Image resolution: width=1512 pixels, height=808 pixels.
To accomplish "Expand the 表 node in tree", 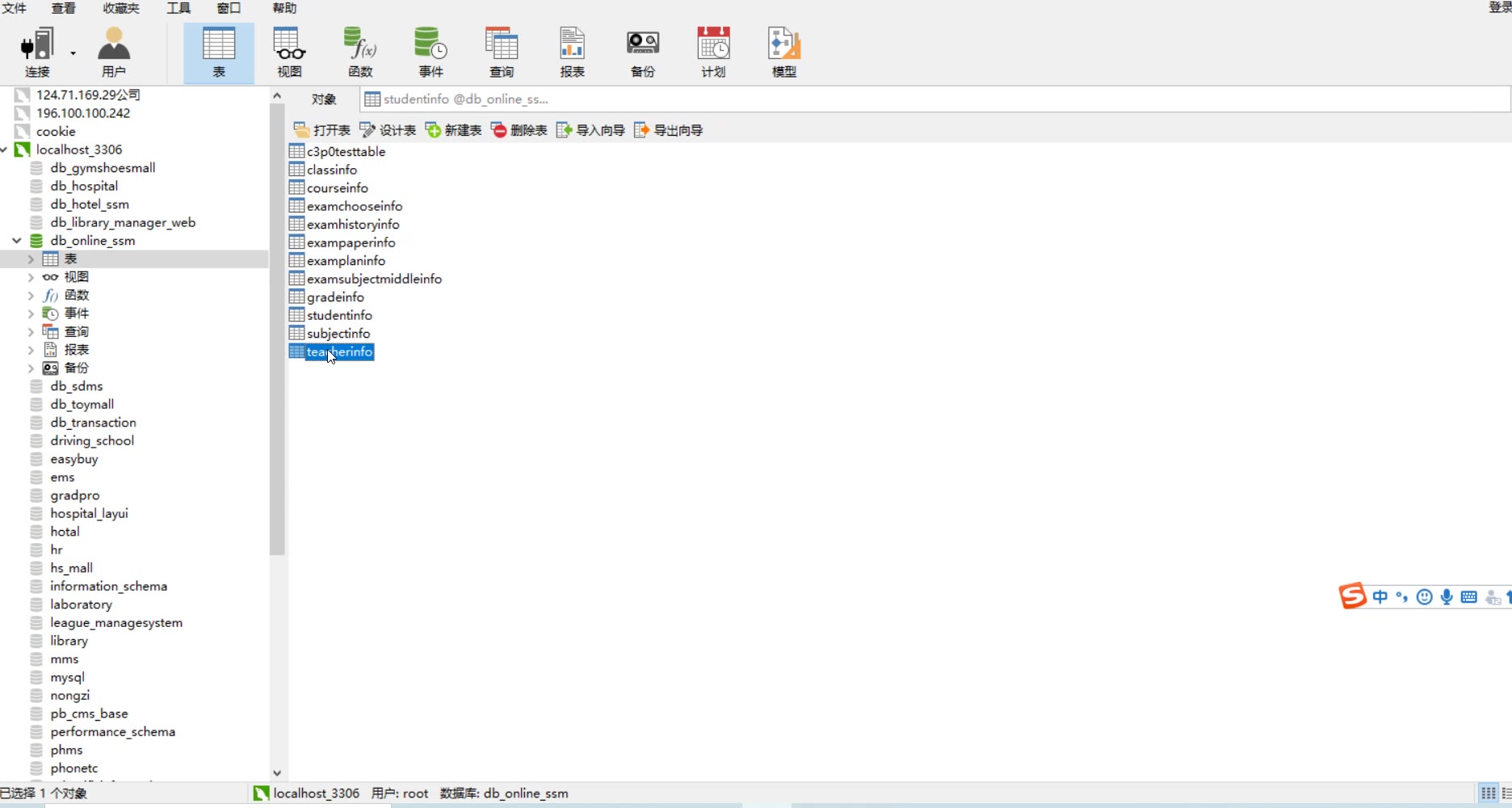I will point(31,259).
